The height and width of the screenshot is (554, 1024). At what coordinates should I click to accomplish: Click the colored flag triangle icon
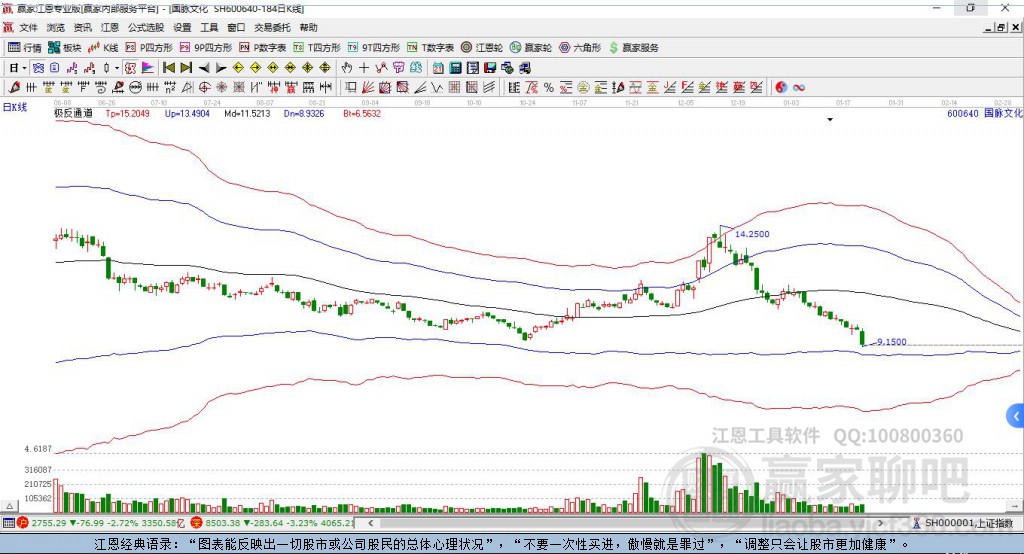[148, 68]
